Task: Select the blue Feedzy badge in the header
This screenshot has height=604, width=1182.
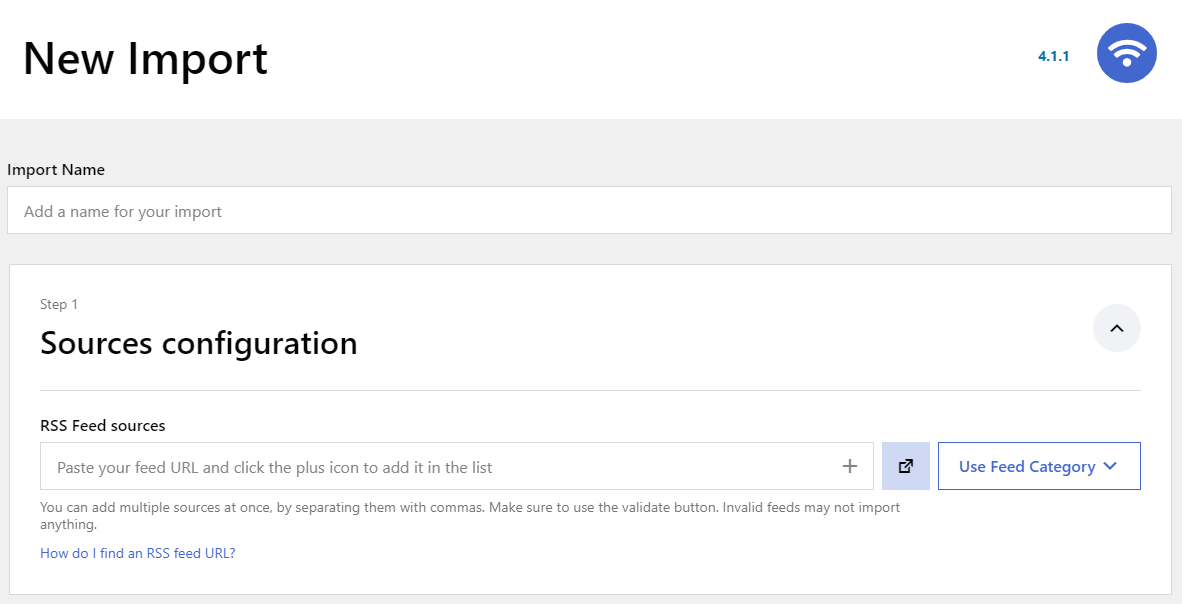Action: point(1127,53)
